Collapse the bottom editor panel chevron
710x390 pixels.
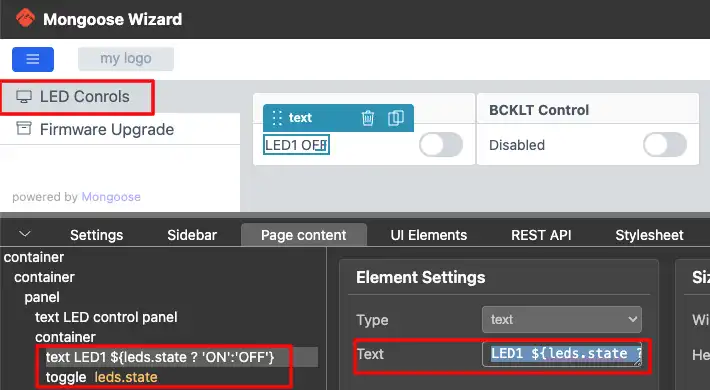tap(25, 234)
